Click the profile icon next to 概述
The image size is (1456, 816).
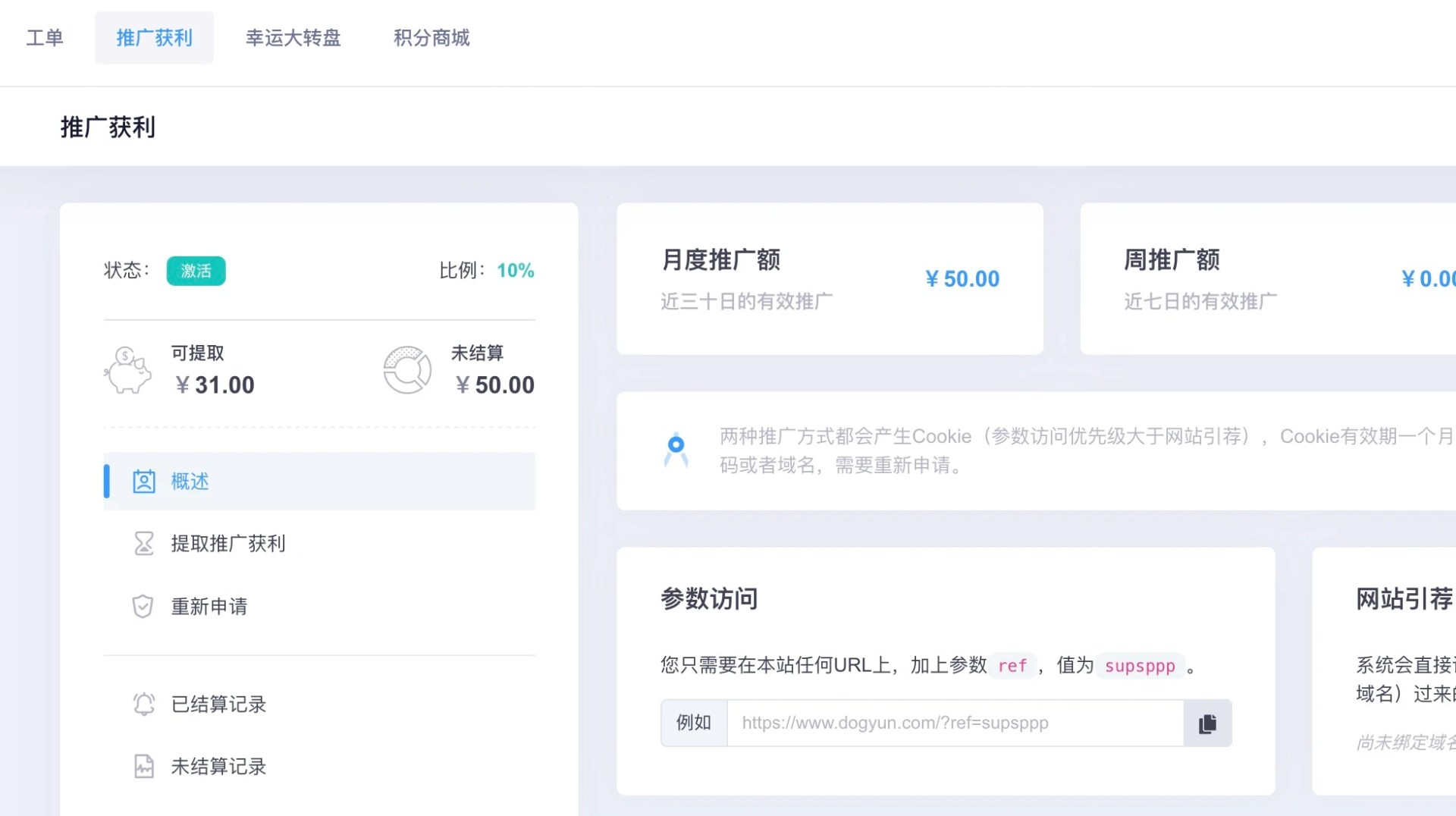(144, 482)
